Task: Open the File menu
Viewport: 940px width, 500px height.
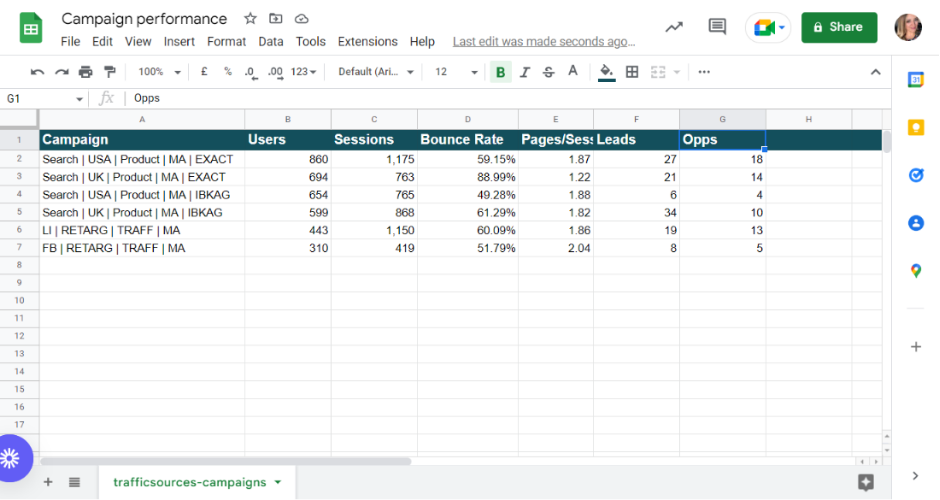Action: click(x=70, y=41)
